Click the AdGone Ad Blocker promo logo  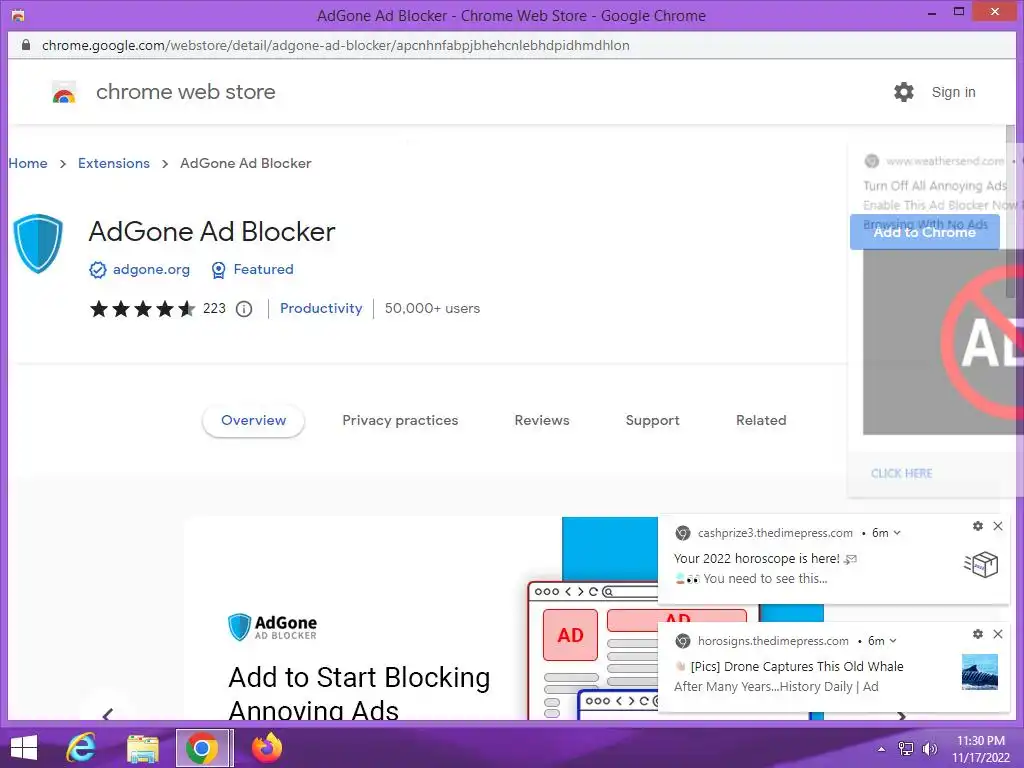(272, 627)
